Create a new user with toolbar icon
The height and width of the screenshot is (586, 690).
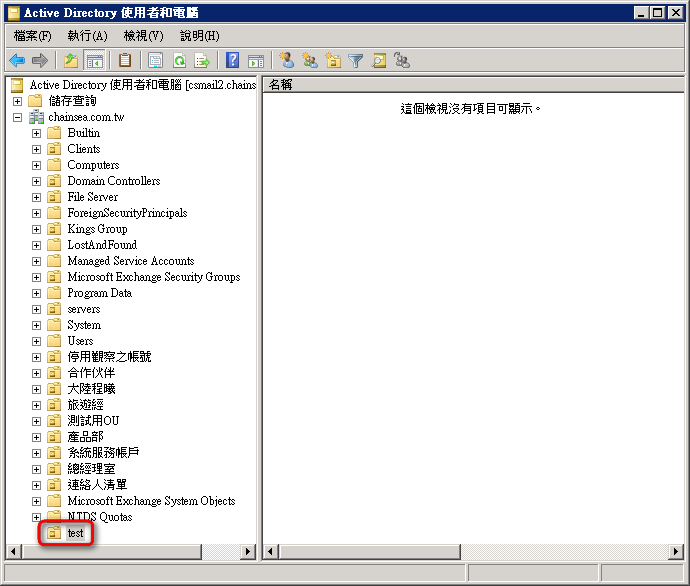coord(286,60)
